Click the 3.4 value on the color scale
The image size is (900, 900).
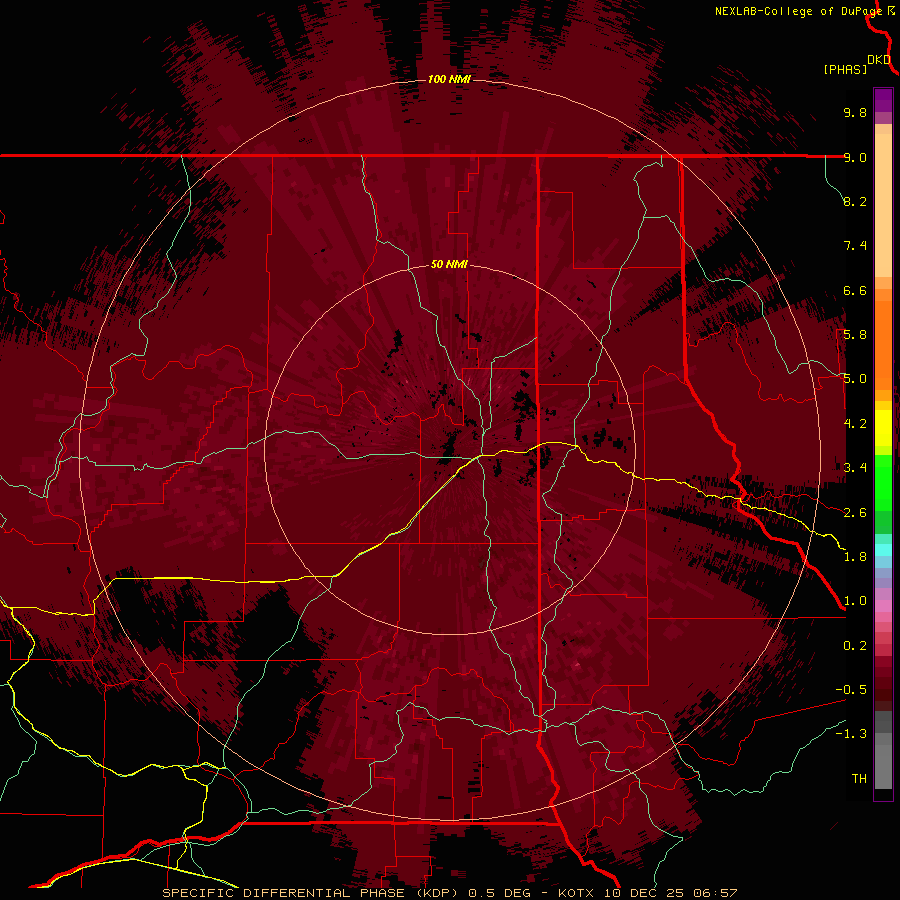pos(855,468)
